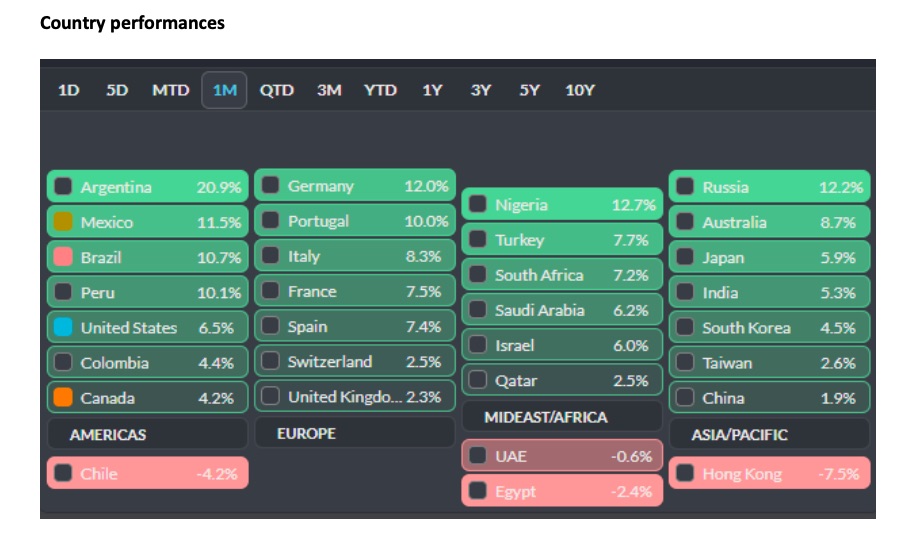Image resolution: width=915 pixels, height=536 pixels.
Task: Click Egypt's -2.4% value
Action: click(x=631, y=491)
